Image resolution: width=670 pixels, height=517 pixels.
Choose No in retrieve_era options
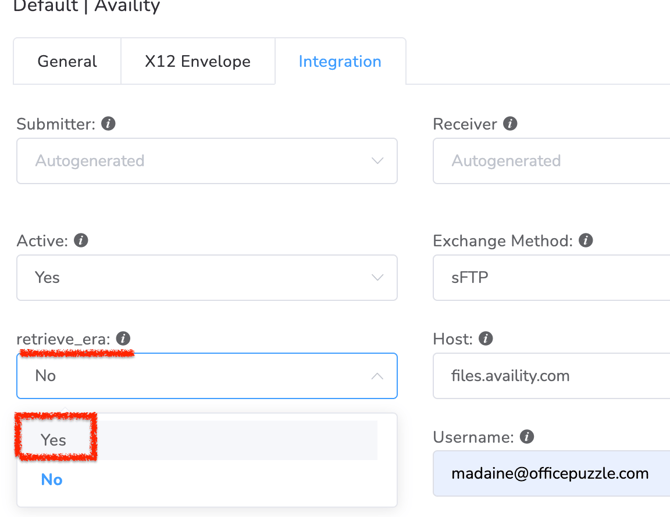point(52,480)
